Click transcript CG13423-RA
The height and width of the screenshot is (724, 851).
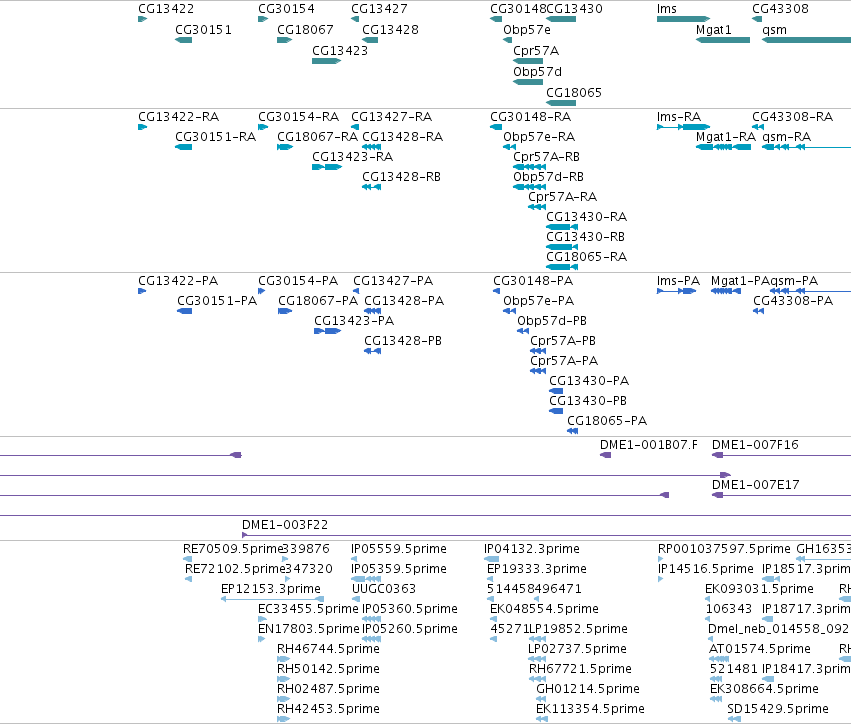327,167
